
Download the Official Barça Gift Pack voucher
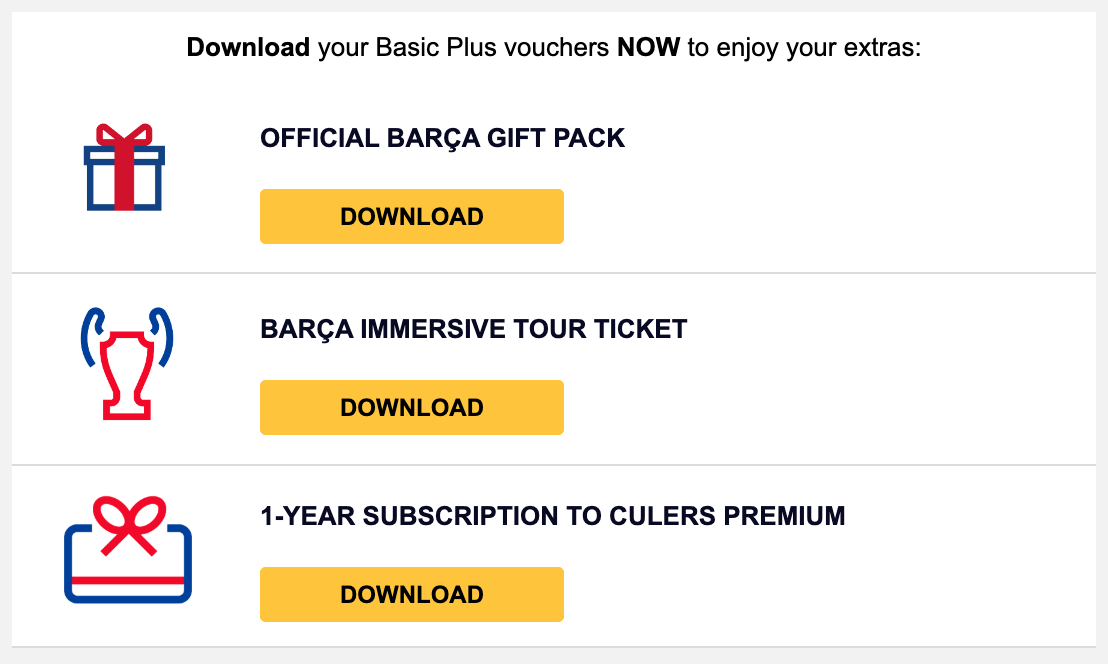pyautogui.click(x=411, y=216)
